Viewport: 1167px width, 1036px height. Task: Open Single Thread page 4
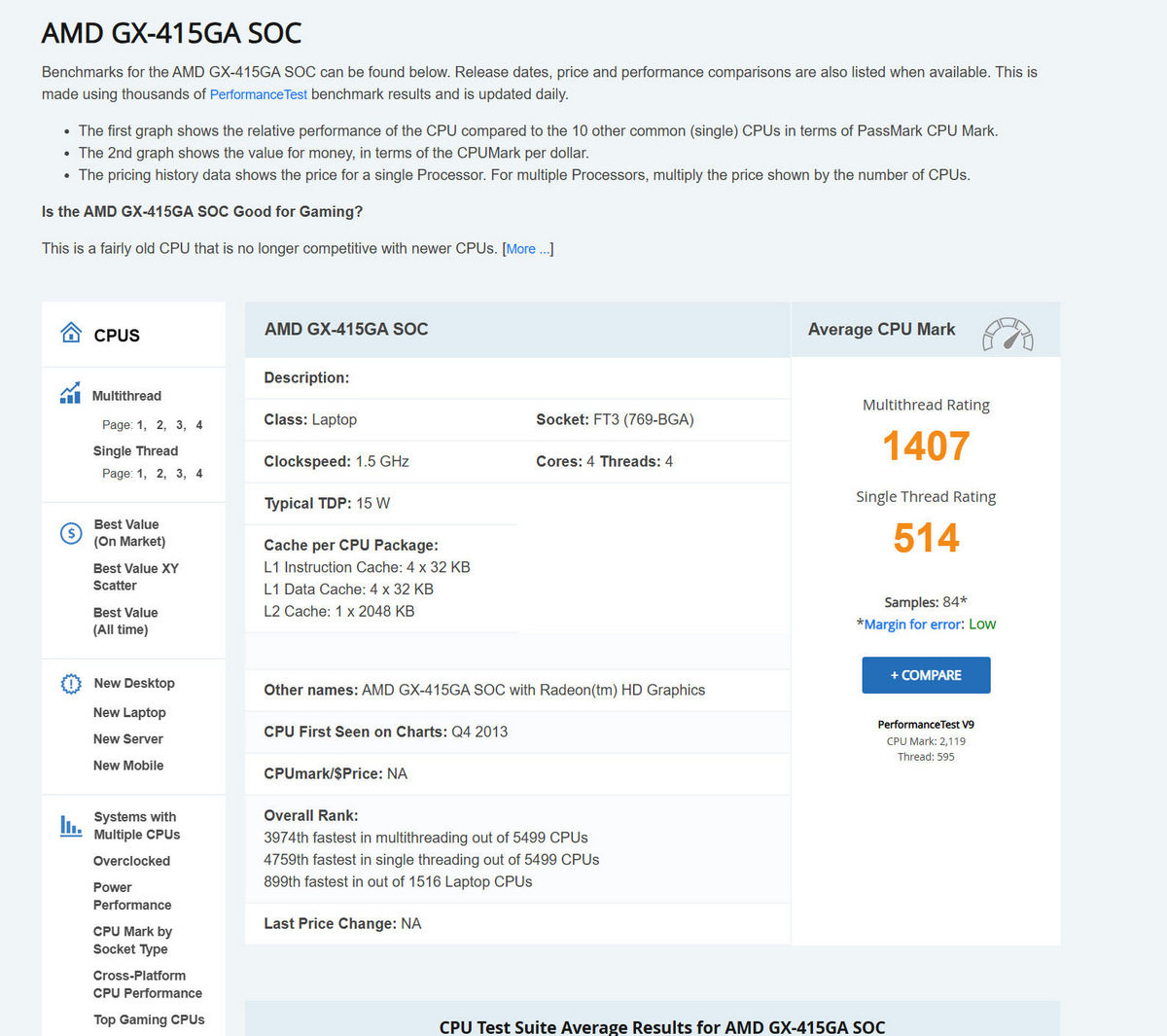point(198,474)
